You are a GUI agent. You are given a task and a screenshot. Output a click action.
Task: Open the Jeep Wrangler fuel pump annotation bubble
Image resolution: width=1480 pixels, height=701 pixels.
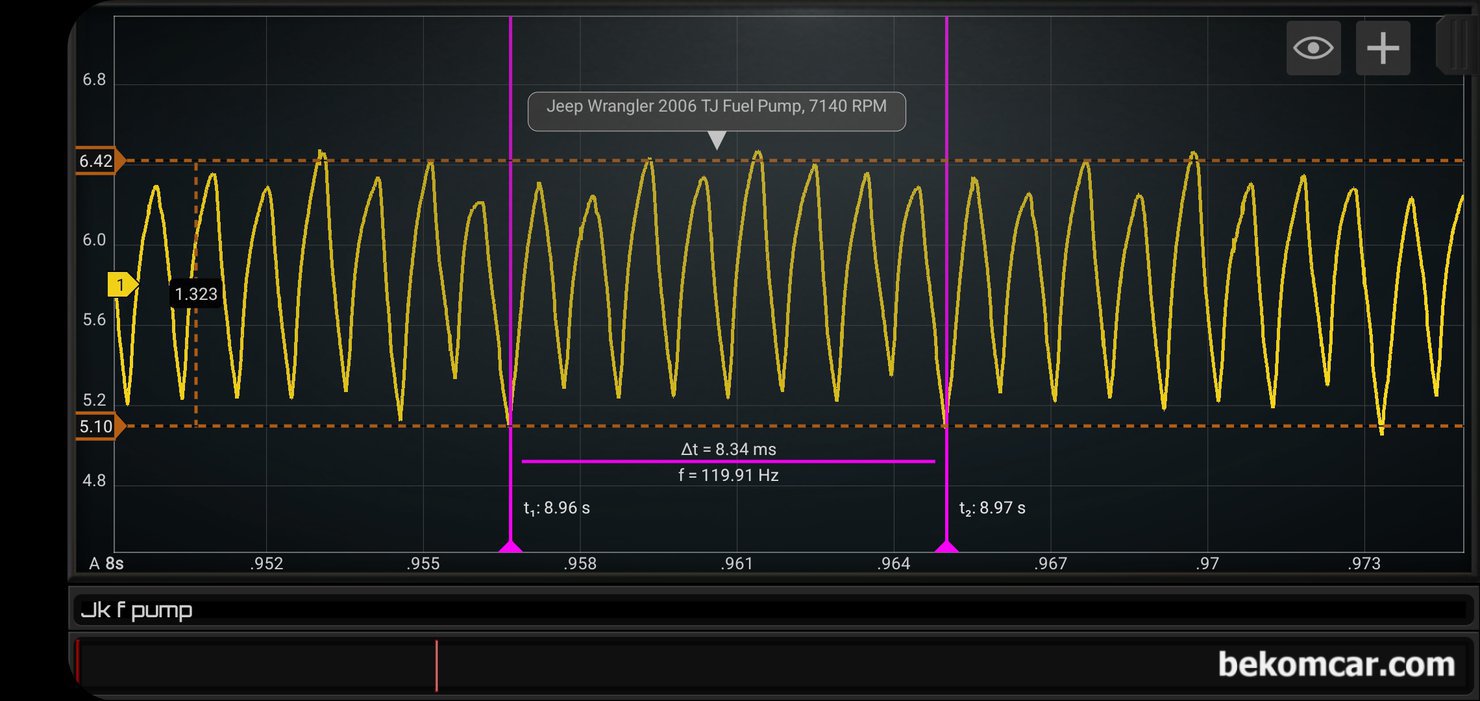click(716, 106)
